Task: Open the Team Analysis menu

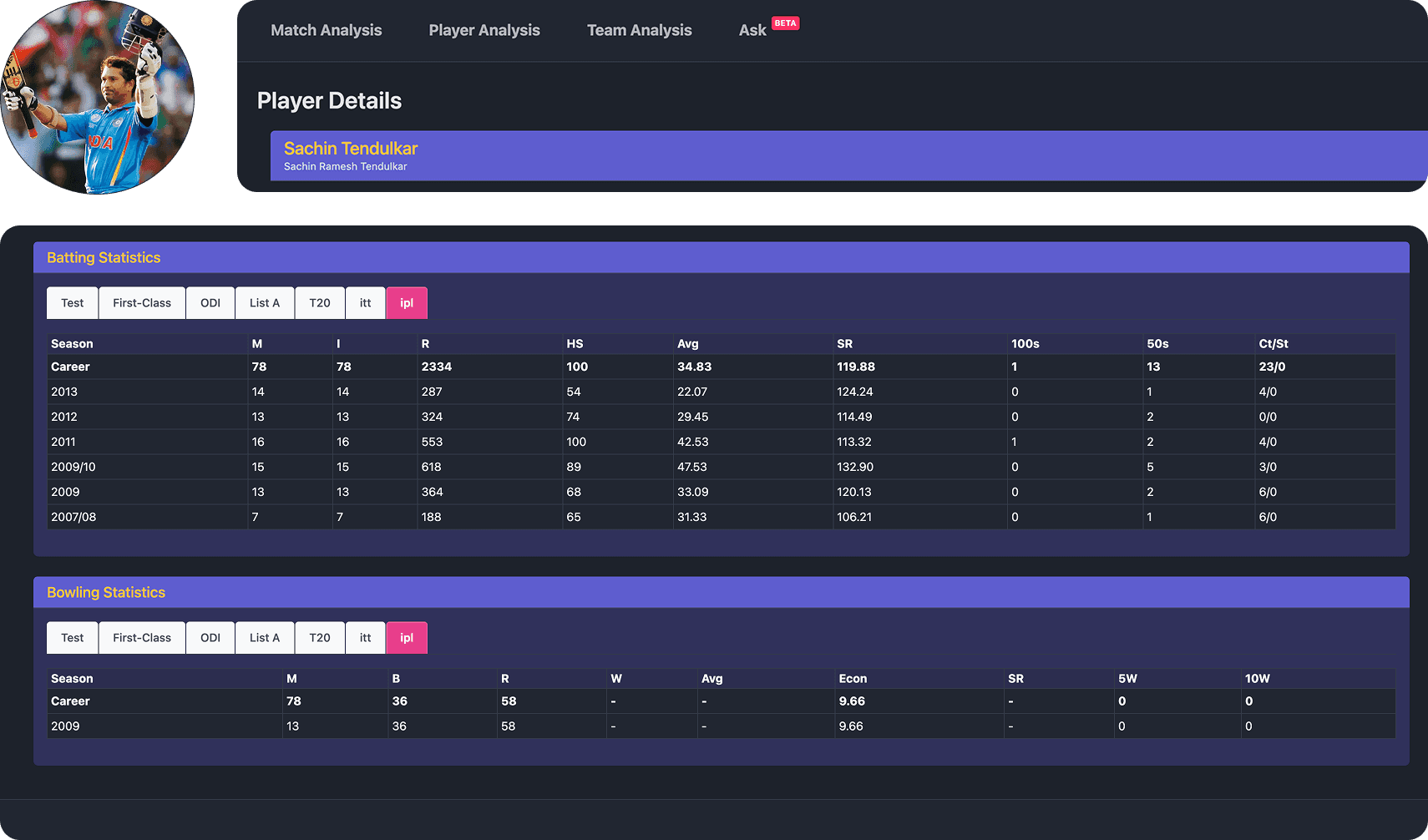Action: 639,30
